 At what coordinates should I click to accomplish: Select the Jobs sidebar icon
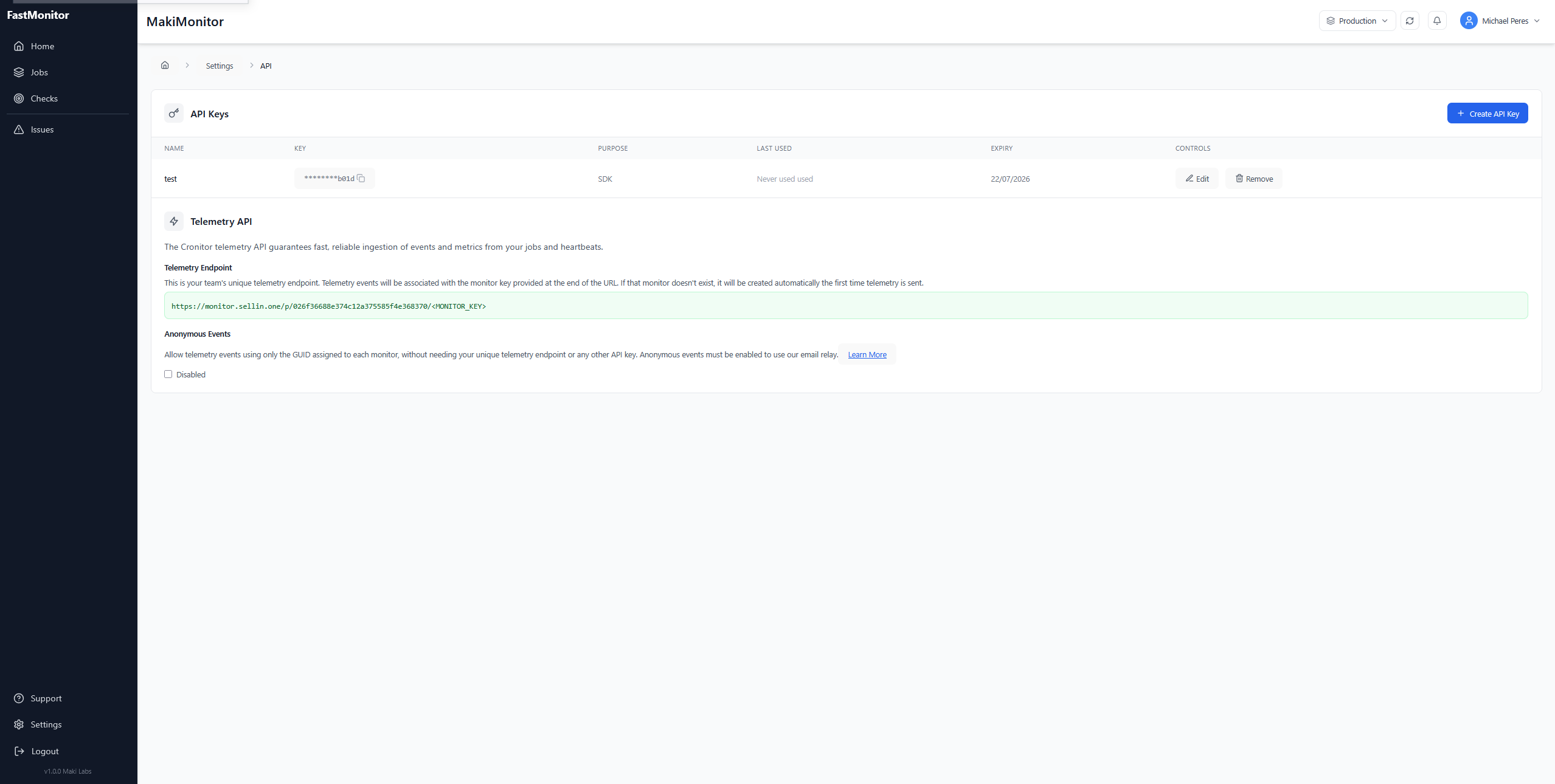(x=20, y=72)
